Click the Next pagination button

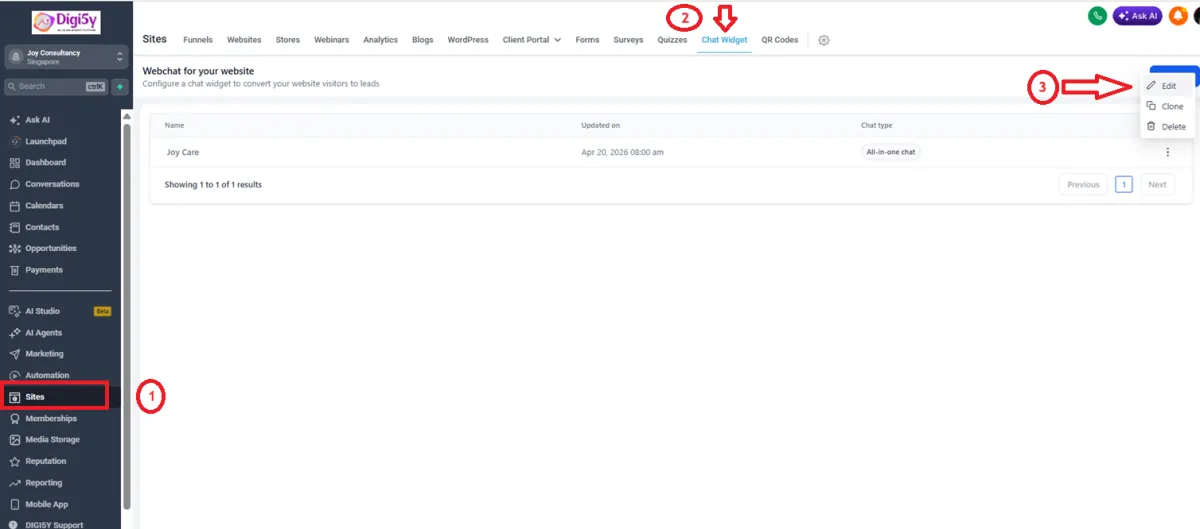[1157, 184]
